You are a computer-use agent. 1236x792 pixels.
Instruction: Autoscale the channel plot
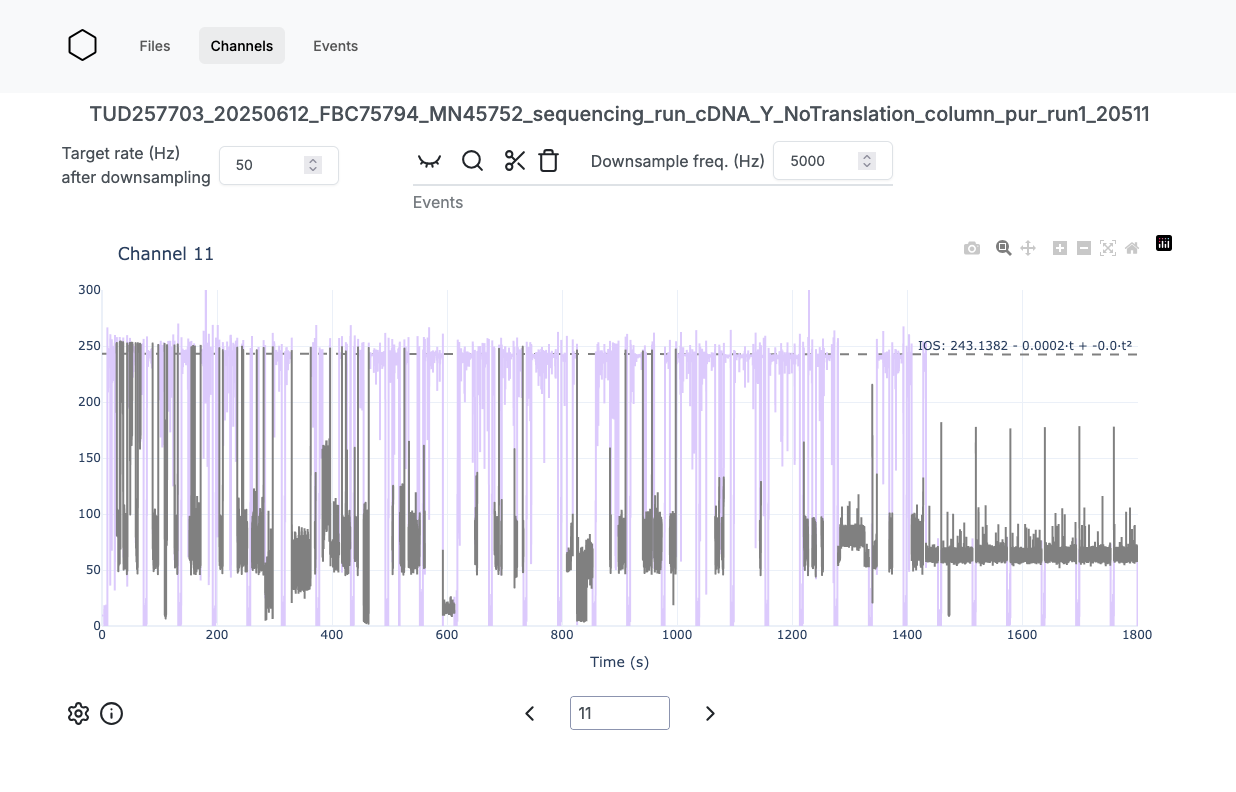point(1107,247)
